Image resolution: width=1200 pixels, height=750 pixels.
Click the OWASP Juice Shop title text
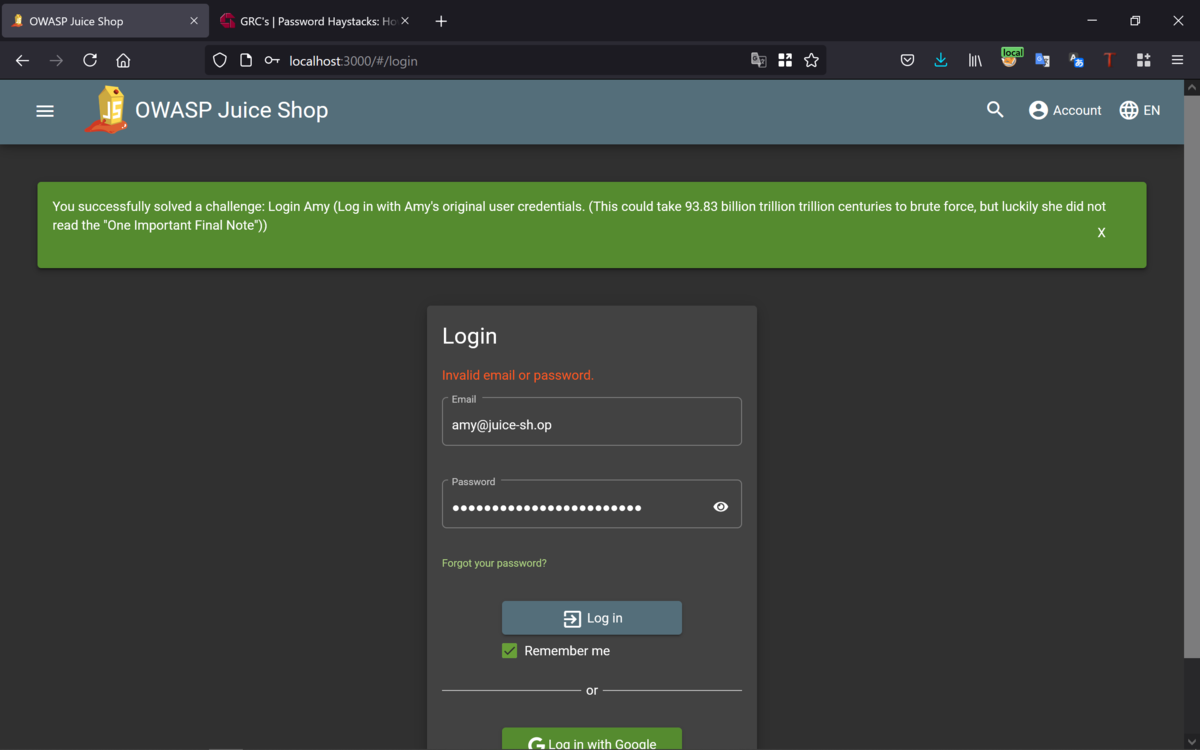pyautogui.click(x=231, y=110)
